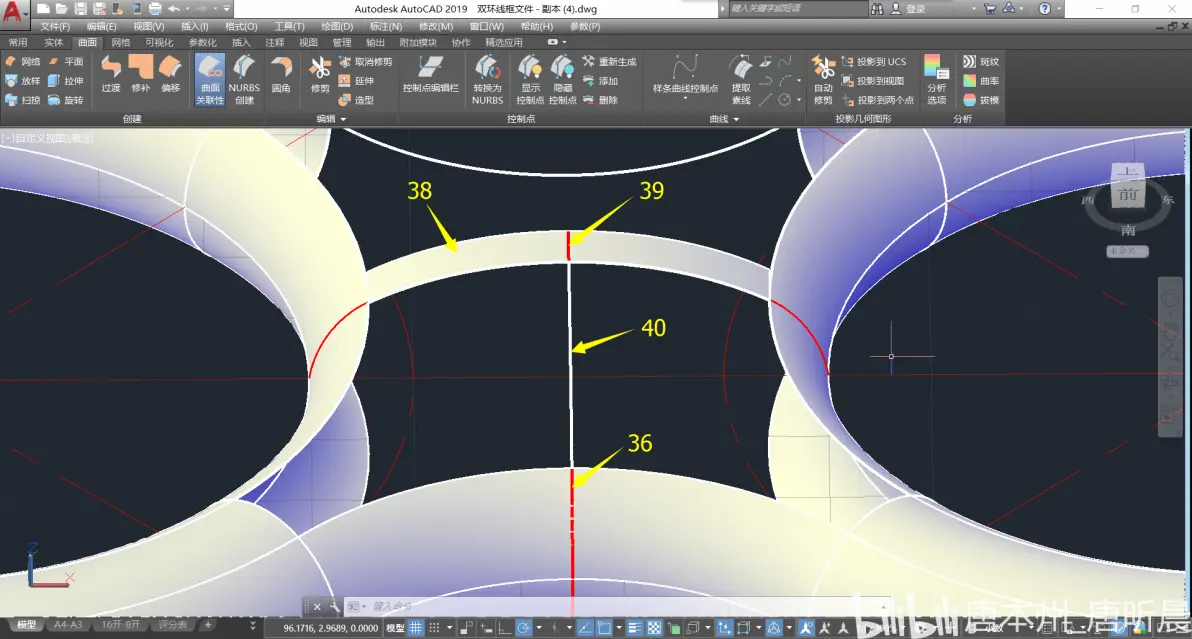Toggle snap mode in status bar
Viewport: 1192px width, 639px height.
(434, 628)
